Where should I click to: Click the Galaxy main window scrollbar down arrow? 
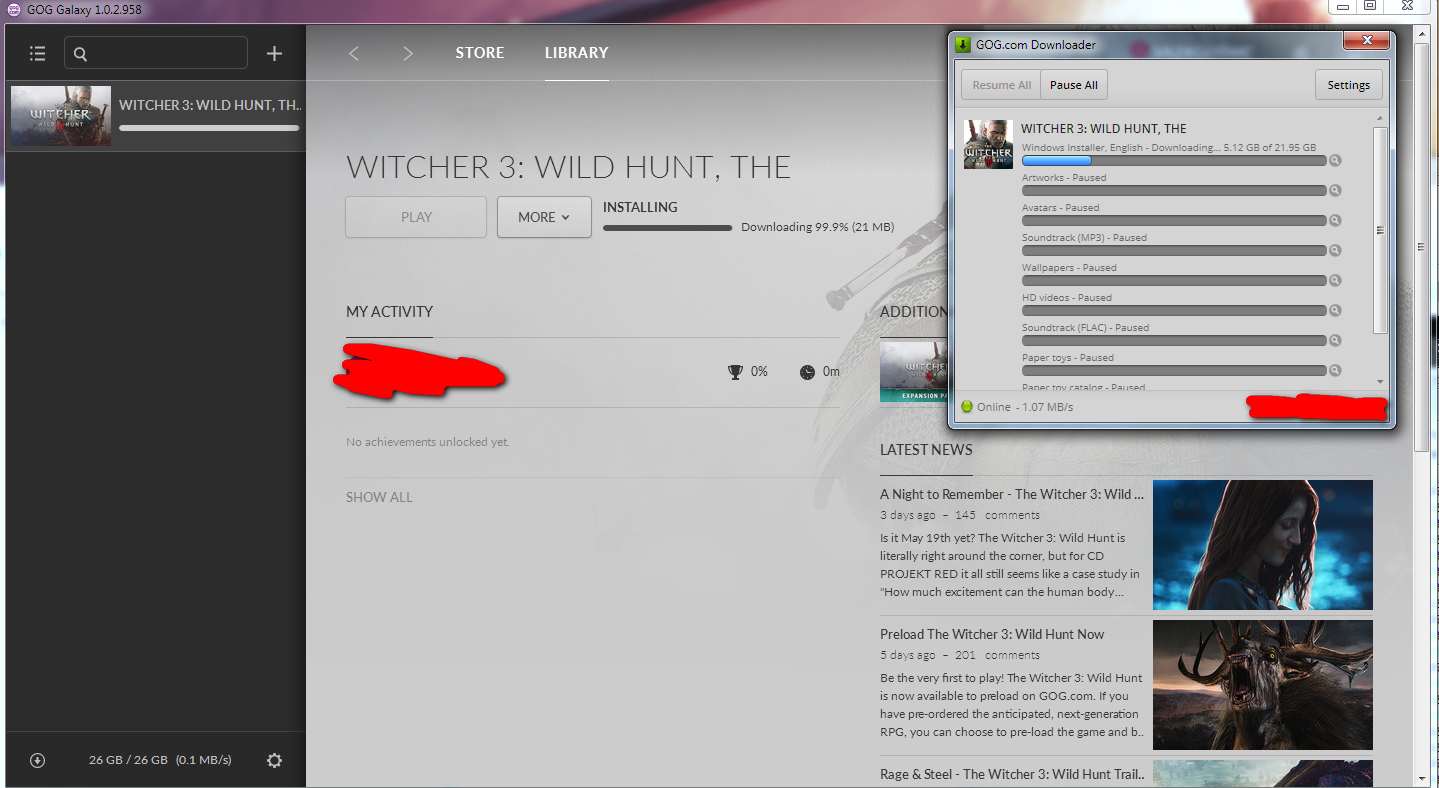(x=1423, y=777)
